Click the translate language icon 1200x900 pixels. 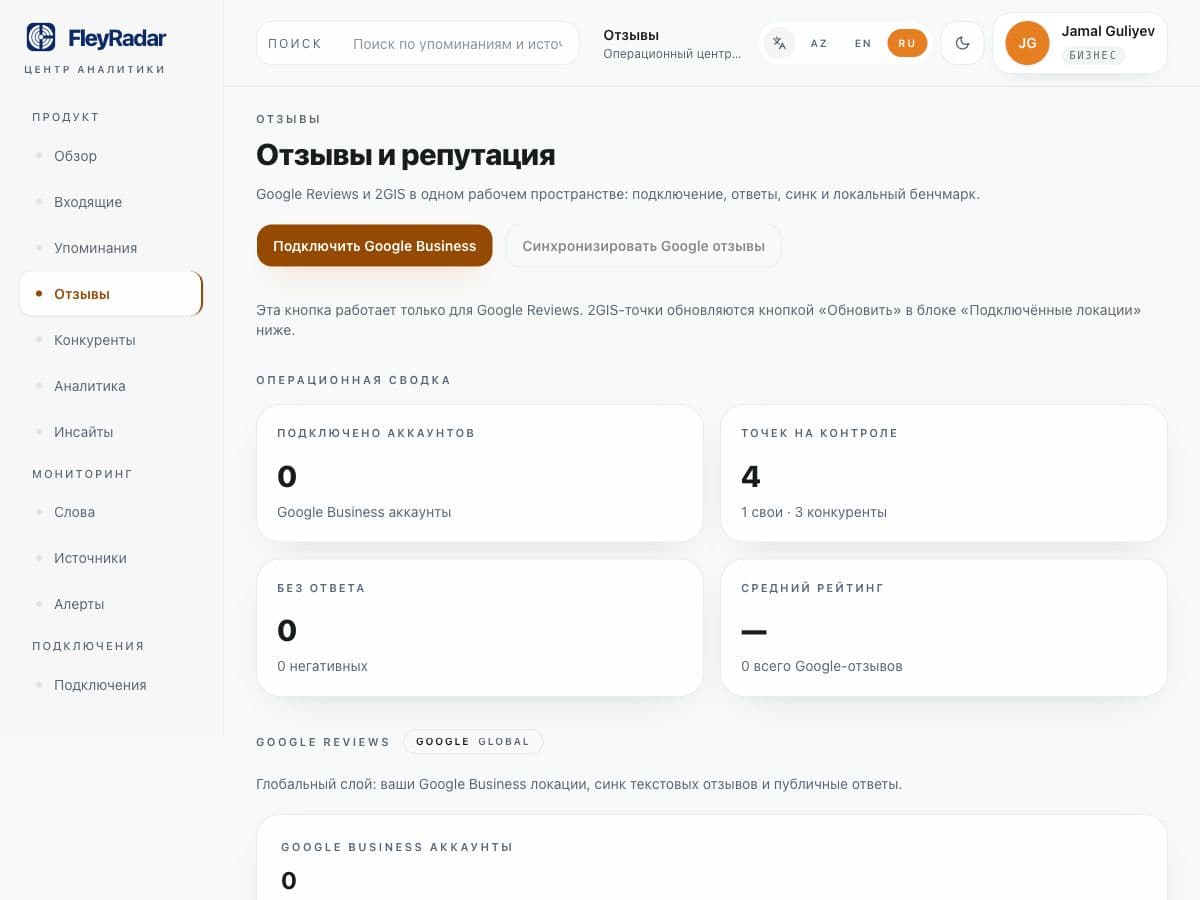click(x=780, y=43)
